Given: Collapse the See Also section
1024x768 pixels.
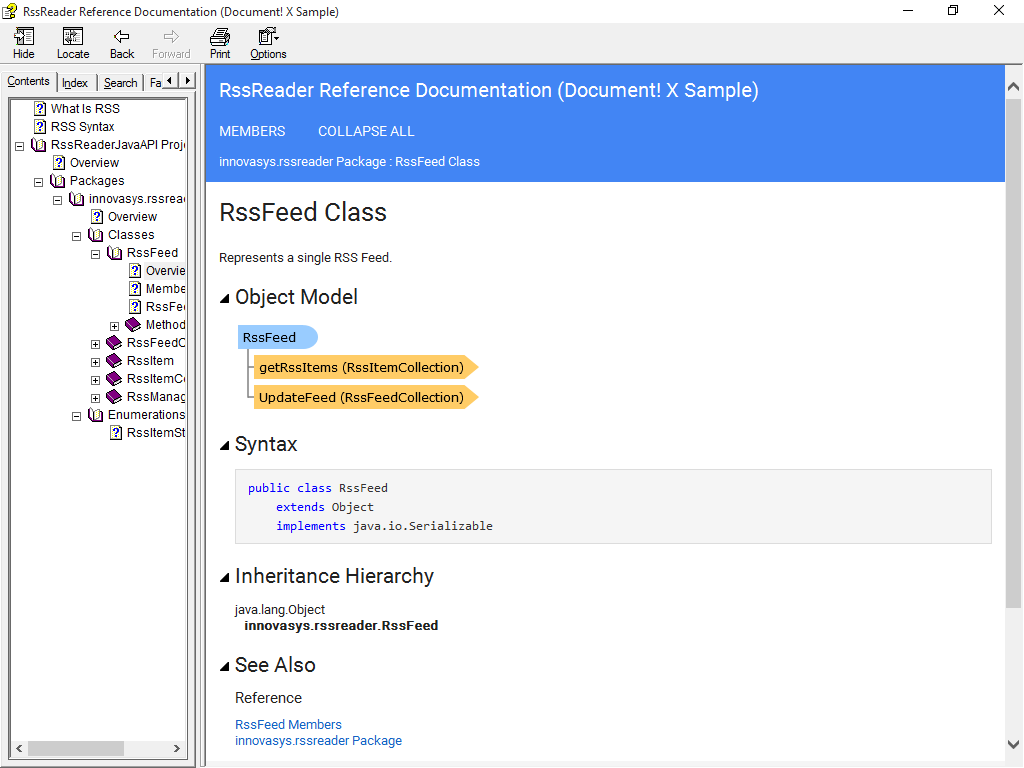Looking at the screenshot, I should click(225, 666).
